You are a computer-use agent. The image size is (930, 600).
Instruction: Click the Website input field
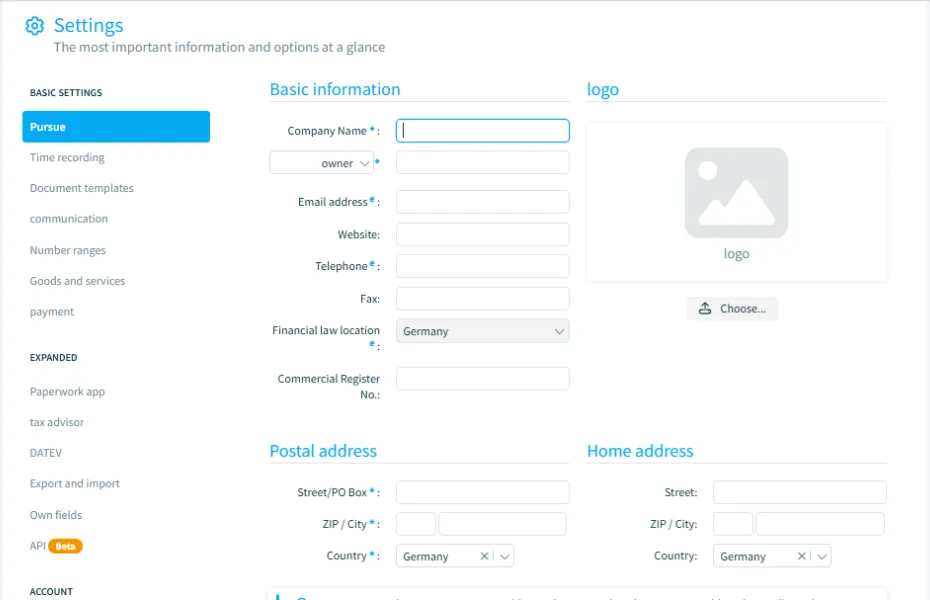pos(482,234)
